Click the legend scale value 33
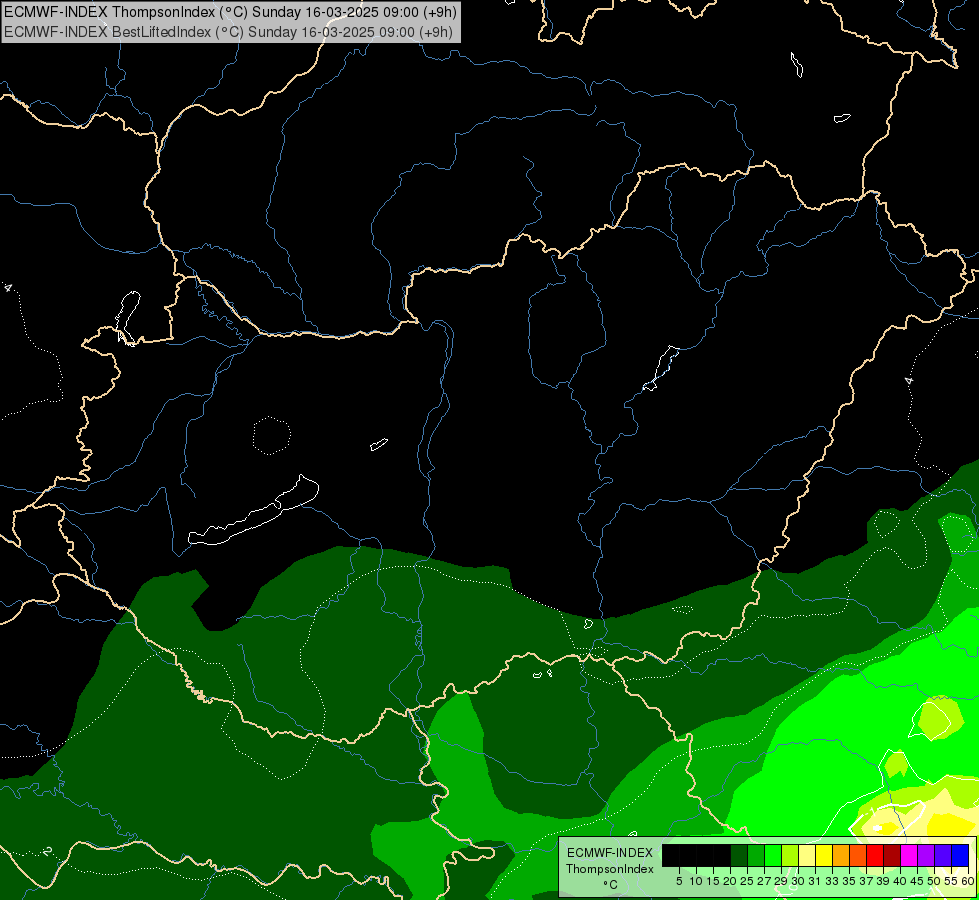This screenshot has width=979, height=900. (x=832, y=881)
